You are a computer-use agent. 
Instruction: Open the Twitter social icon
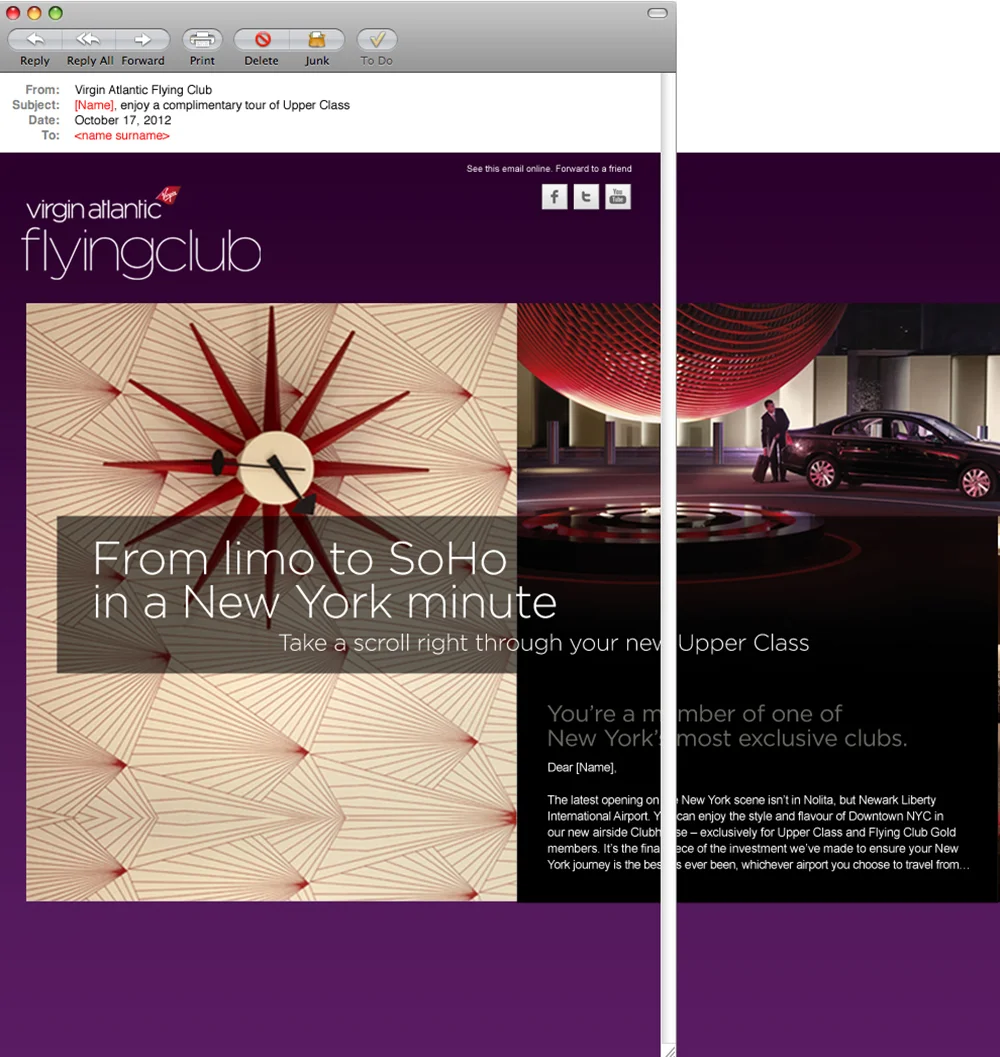pyautogui.click(x=586, y=197)
